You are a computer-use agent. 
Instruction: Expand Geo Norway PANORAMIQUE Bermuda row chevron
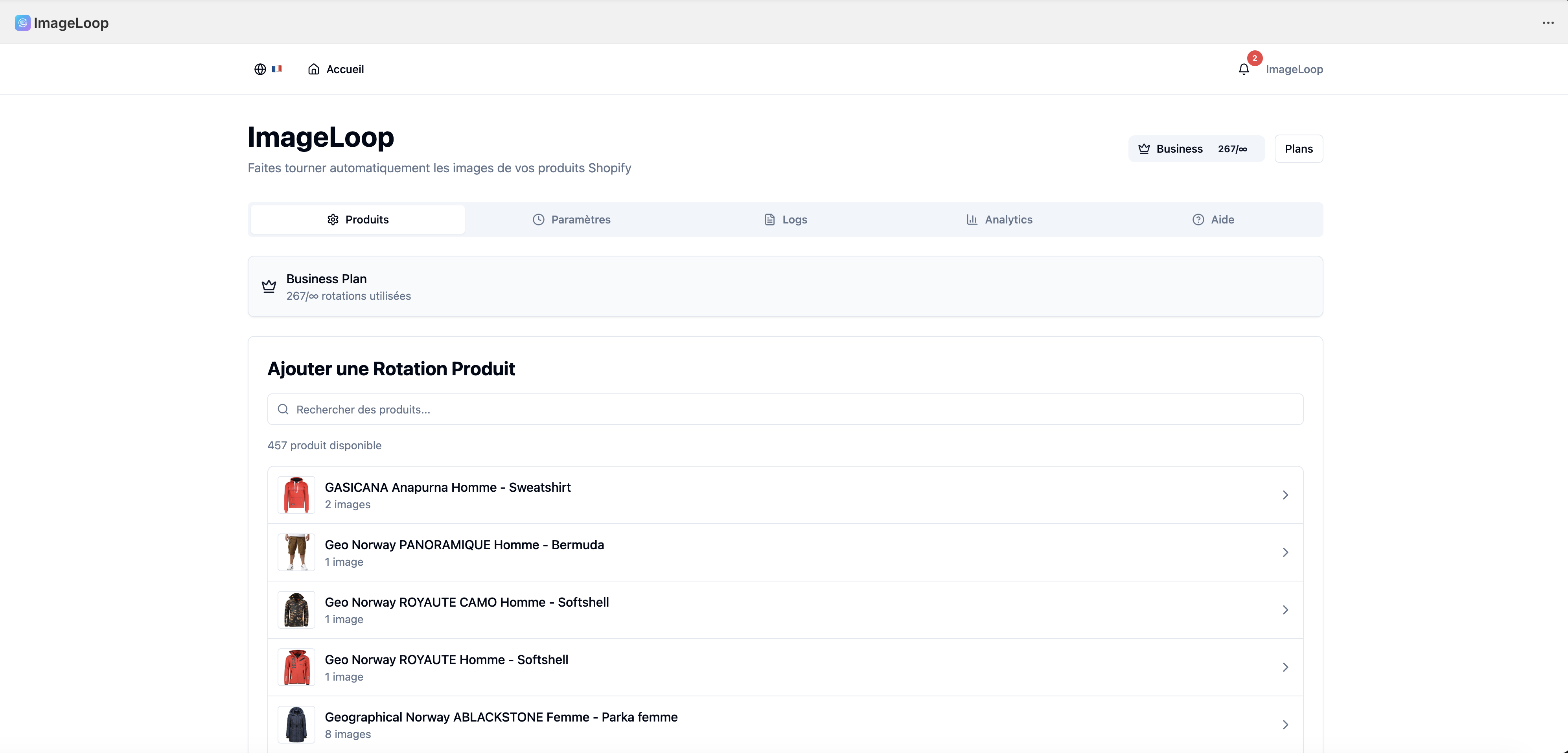(x=1286, y=553)
